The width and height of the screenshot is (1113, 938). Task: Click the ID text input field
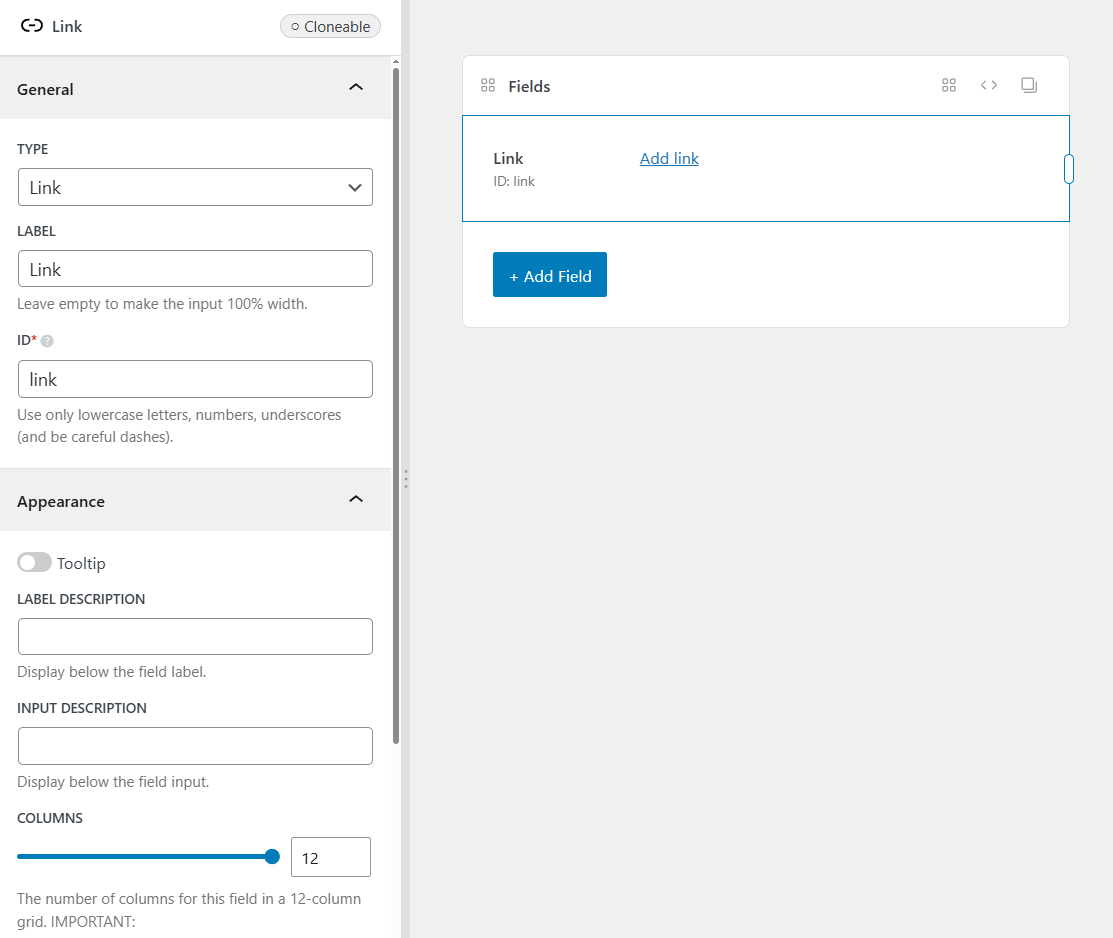pos(195,379)
